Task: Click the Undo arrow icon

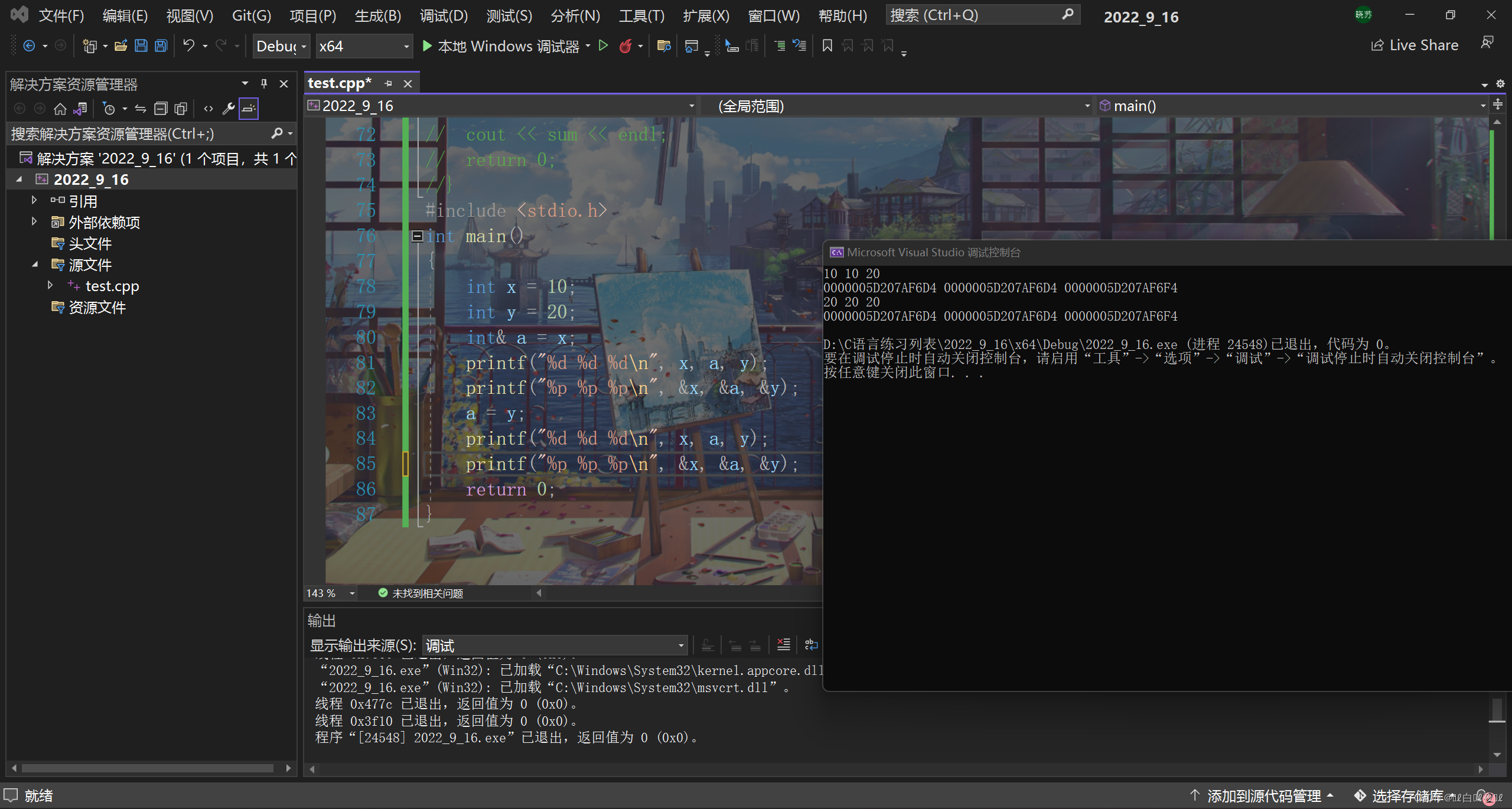Action: (188, 45)
